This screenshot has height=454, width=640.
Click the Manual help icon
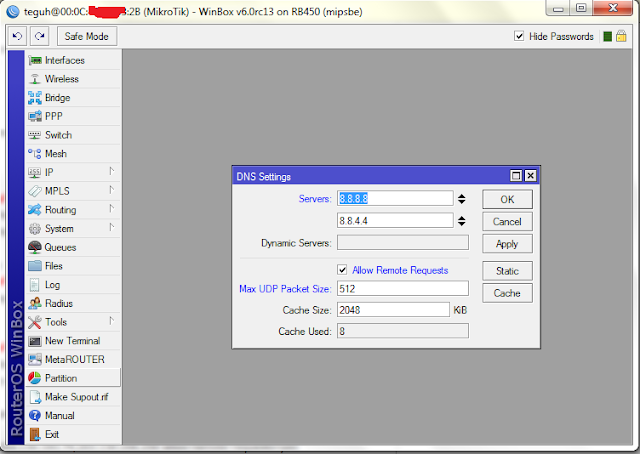coord(35,416)
